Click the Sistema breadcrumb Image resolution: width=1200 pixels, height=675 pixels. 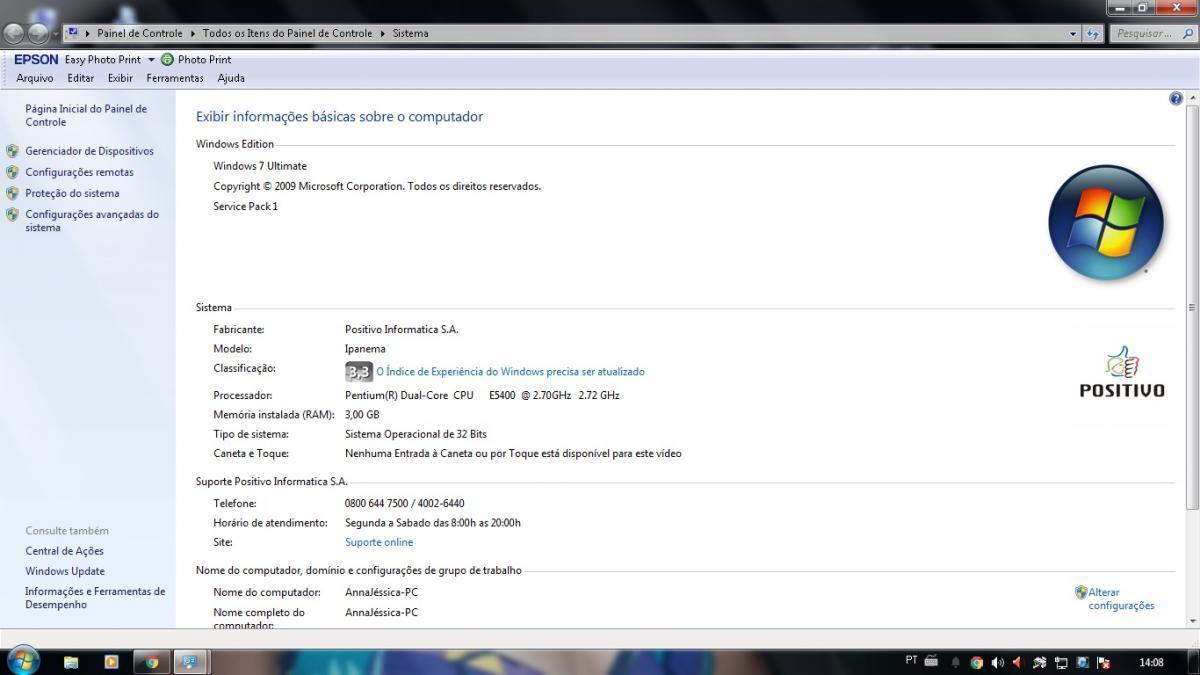[x=410, y=33]
